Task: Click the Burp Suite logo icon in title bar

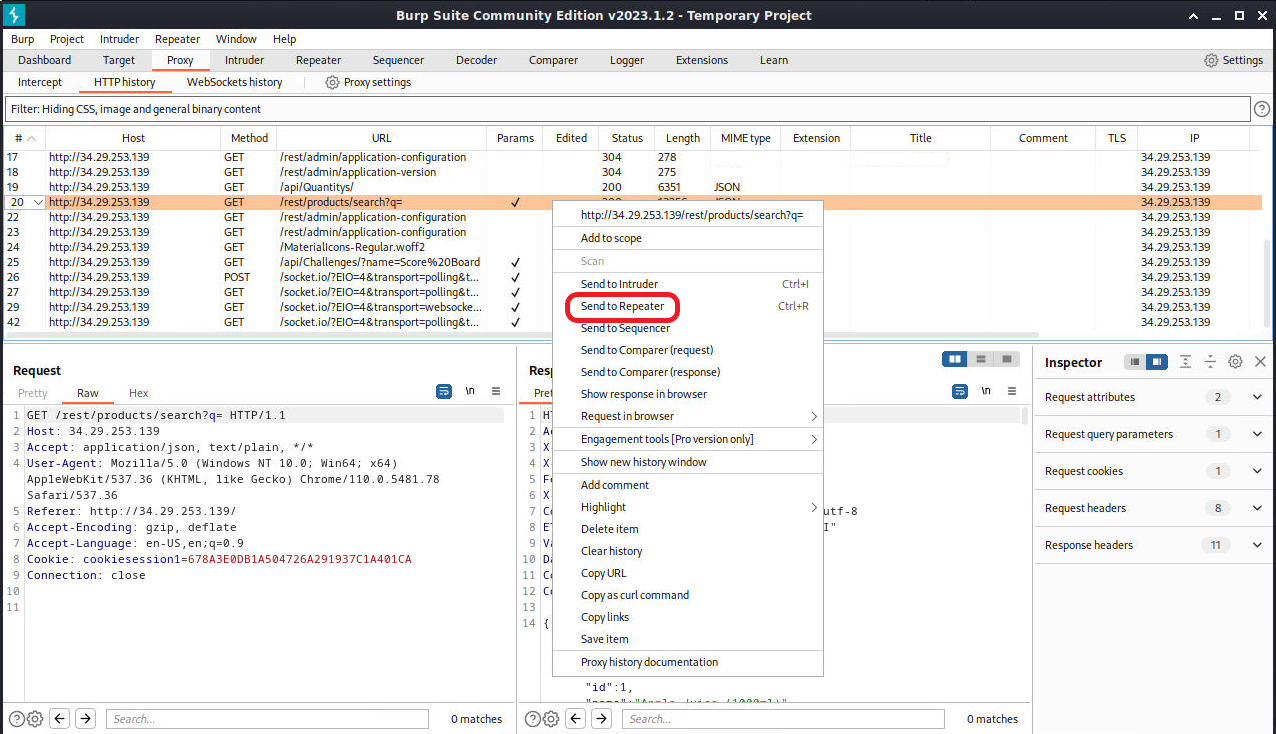Action: [15, 15]
